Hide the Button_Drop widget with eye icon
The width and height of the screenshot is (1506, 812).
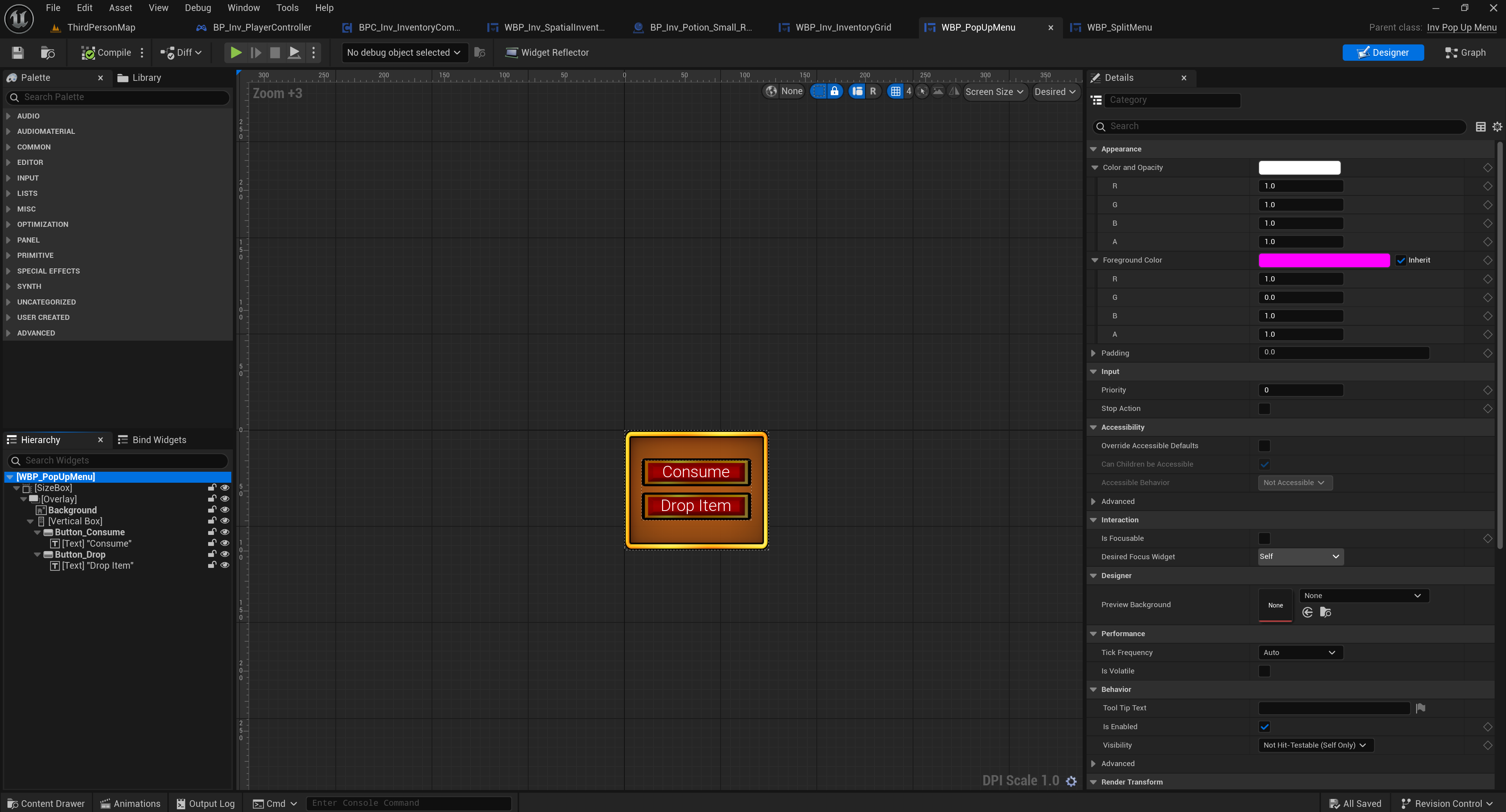click(x=225, y=555)
